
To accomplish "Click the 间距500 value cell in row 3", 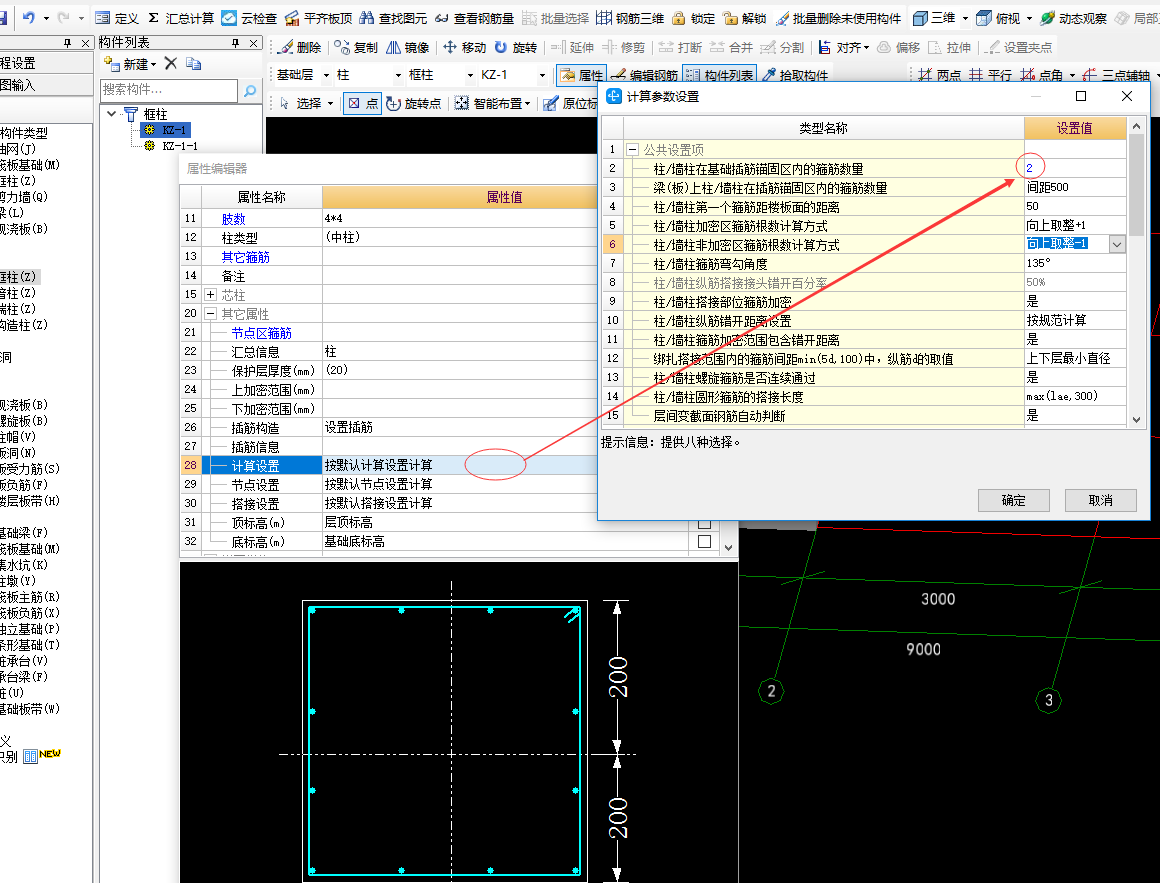I will [1075, 187].
